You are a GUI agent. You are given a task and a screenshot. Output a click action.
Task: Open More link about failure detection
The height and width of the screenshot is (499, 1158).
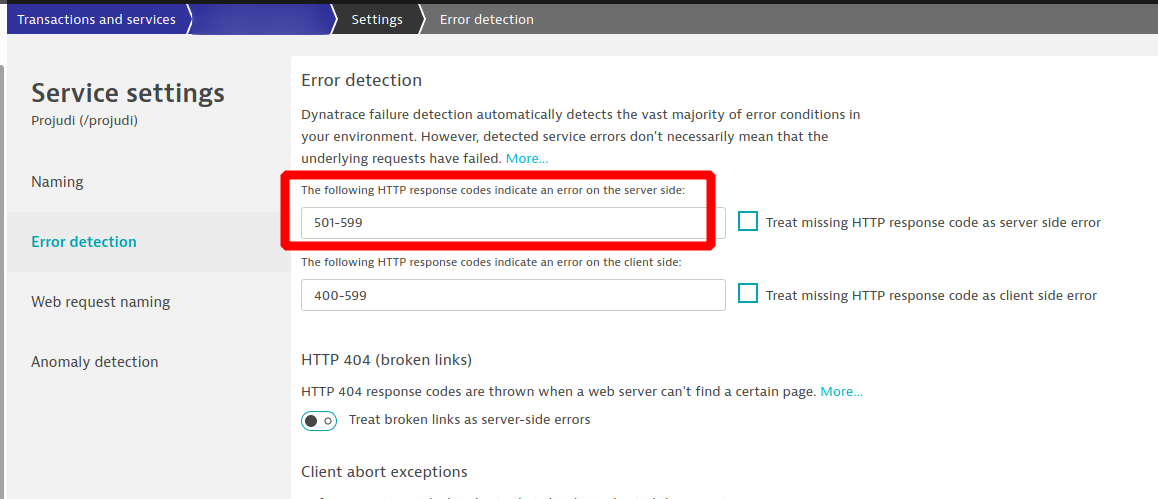[527, 159]
